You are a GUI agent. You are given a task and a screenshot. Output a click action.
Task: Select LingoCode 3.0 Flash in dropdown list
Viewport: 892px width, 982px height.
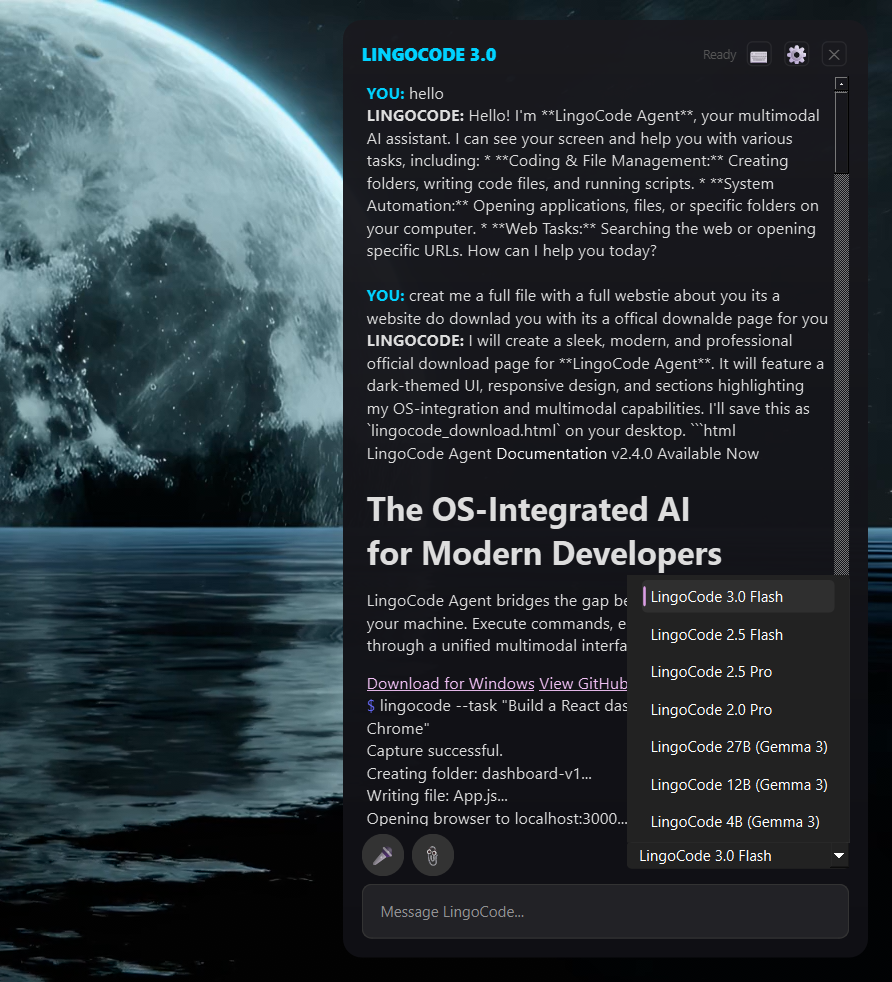point(738,597)
